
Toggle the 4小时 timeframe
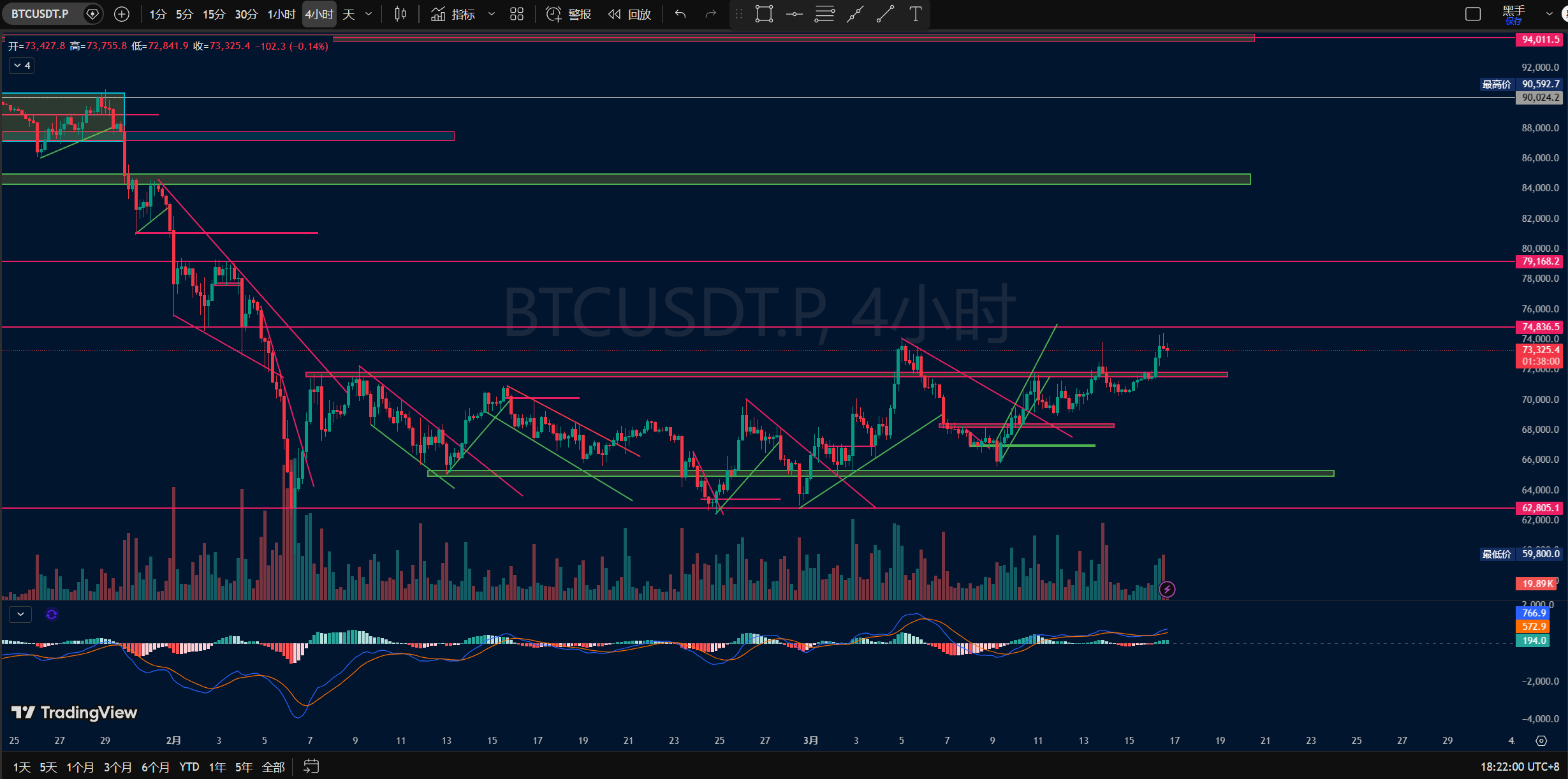pos(319,14)
